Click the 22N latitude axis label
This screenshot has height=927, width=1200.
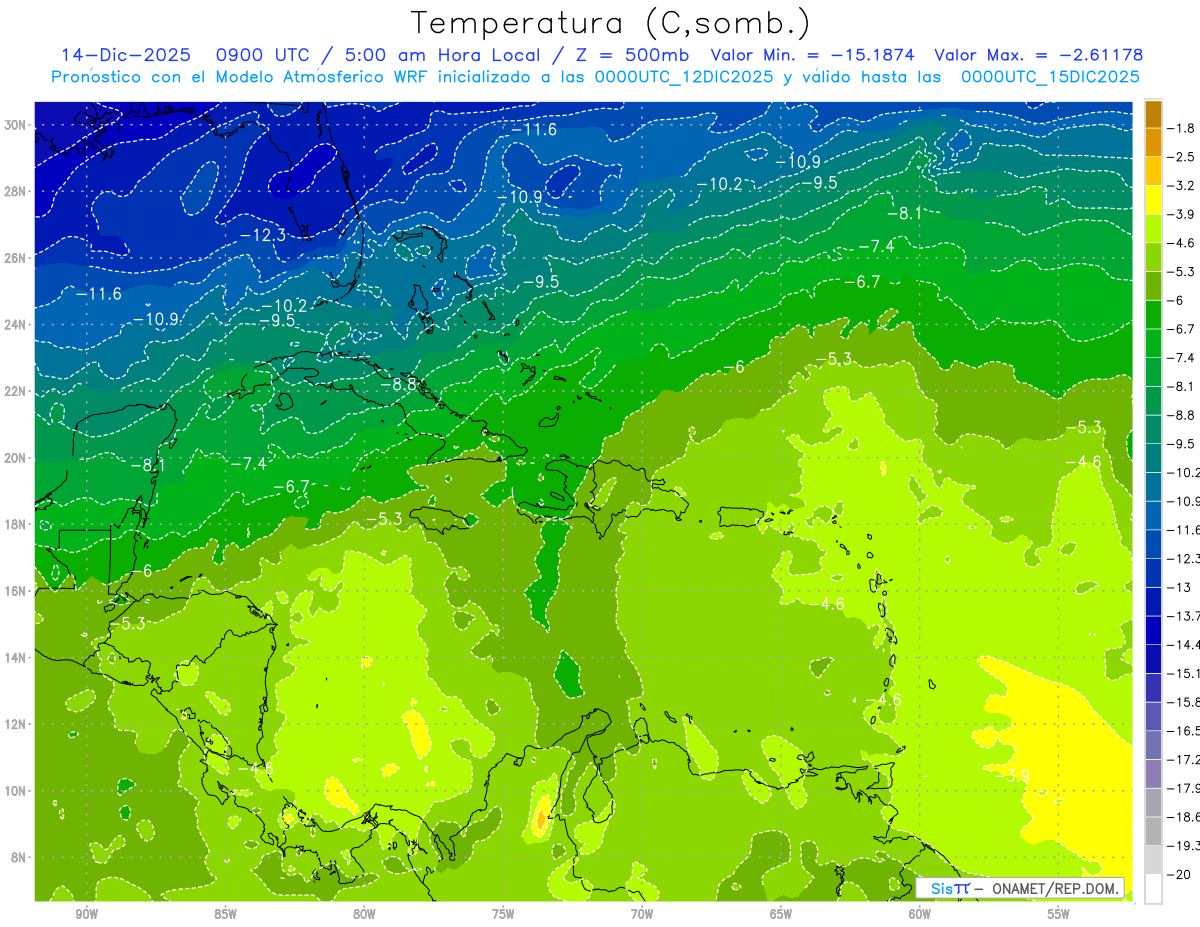16,391
